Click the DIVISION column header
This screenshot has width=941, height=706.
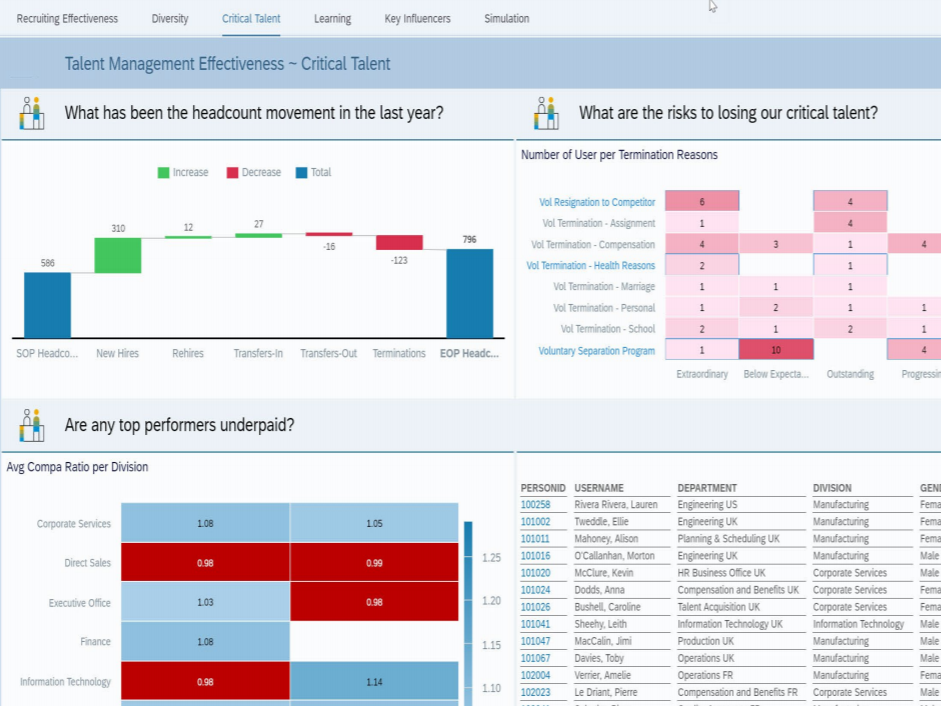pyautogui.click(x=832, y=488)
